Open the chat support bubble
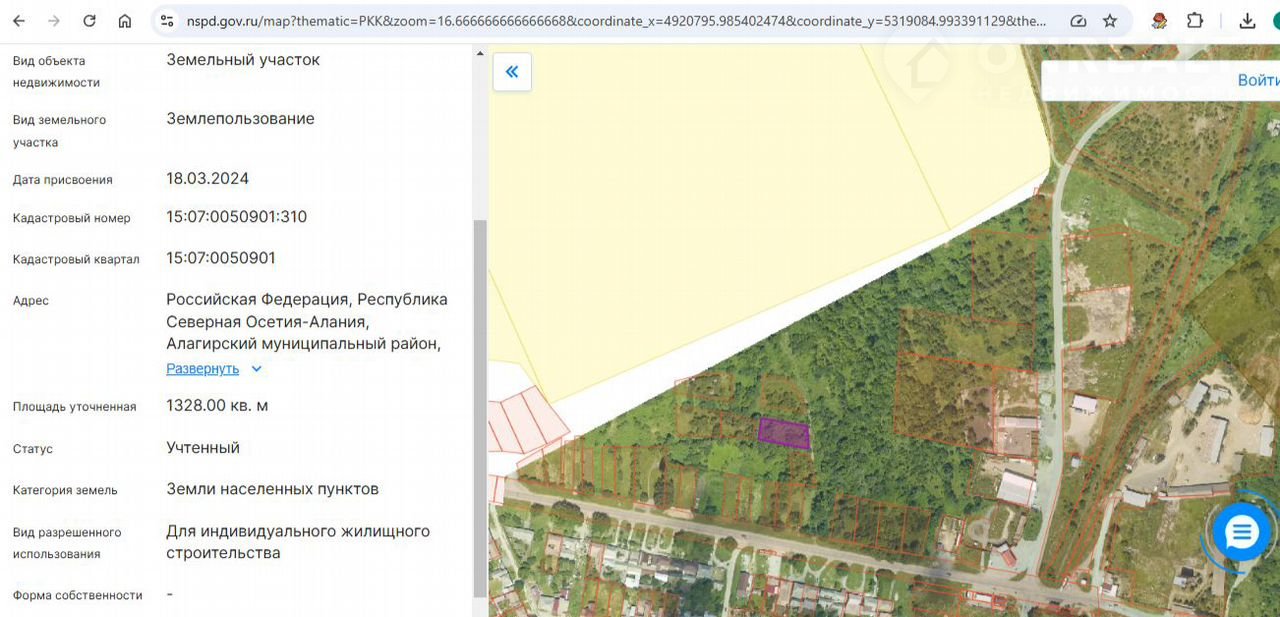 (x=1241, y=532)
